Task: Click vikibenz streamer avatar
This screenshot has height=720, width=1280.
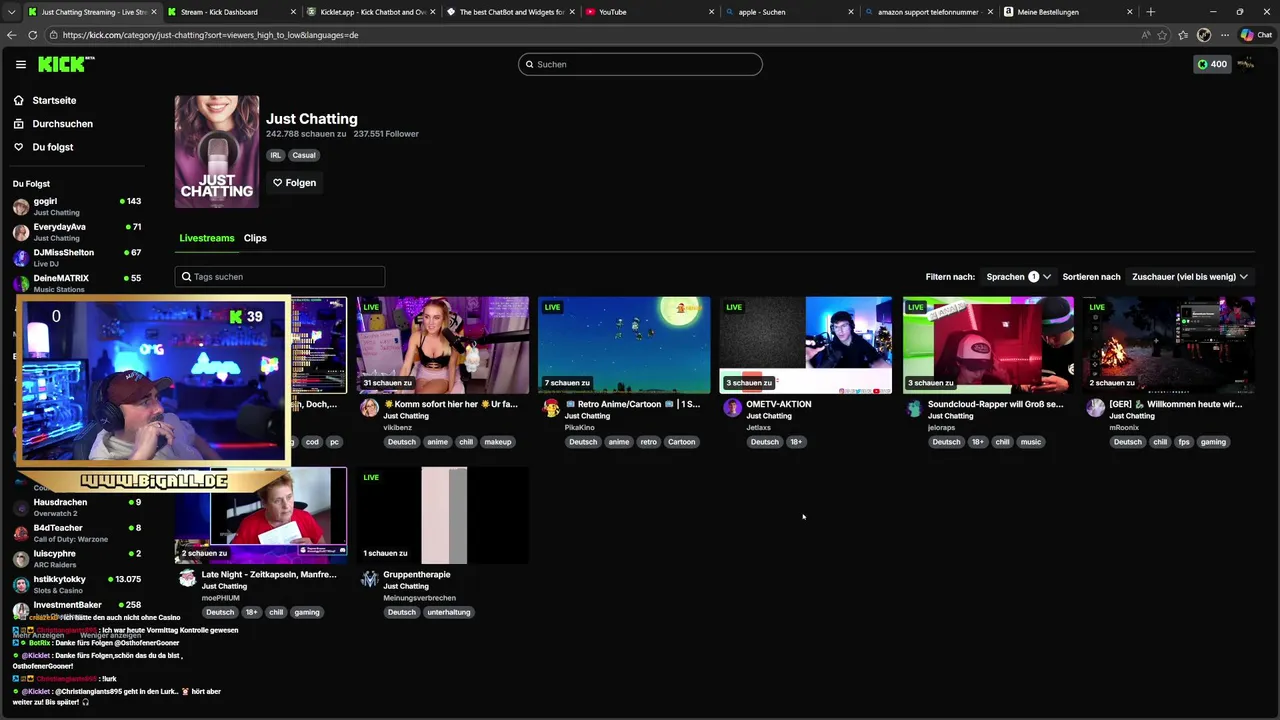Action: click(369, 408)
